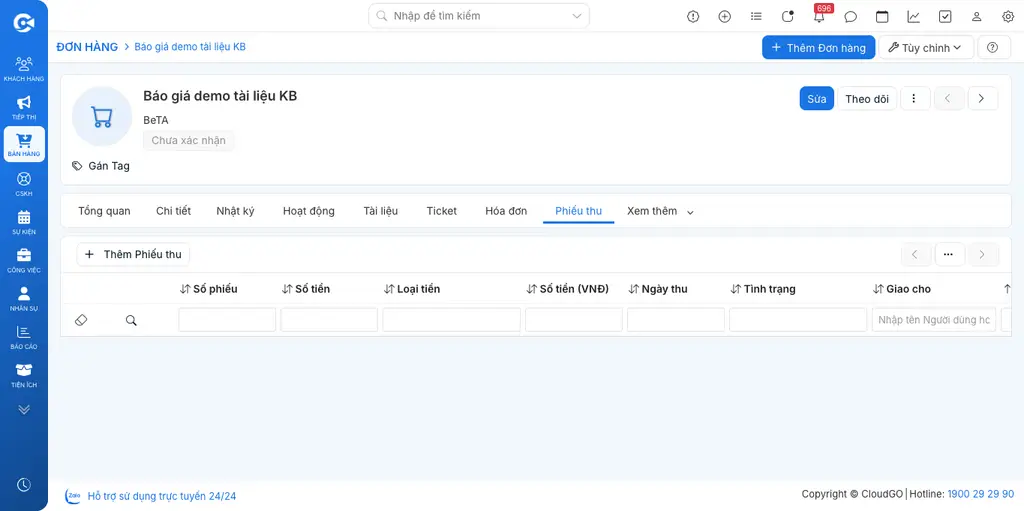Clear filters with the eraser icon

(x=81, y=320)
